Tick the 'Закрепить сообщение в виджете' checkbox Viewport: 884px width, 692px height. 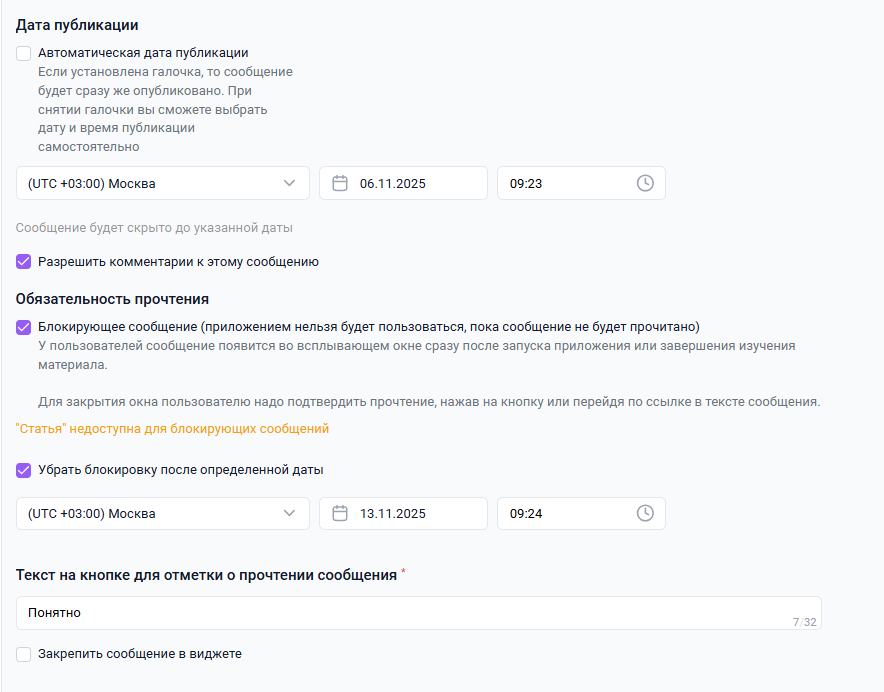(x=24, y=654)
